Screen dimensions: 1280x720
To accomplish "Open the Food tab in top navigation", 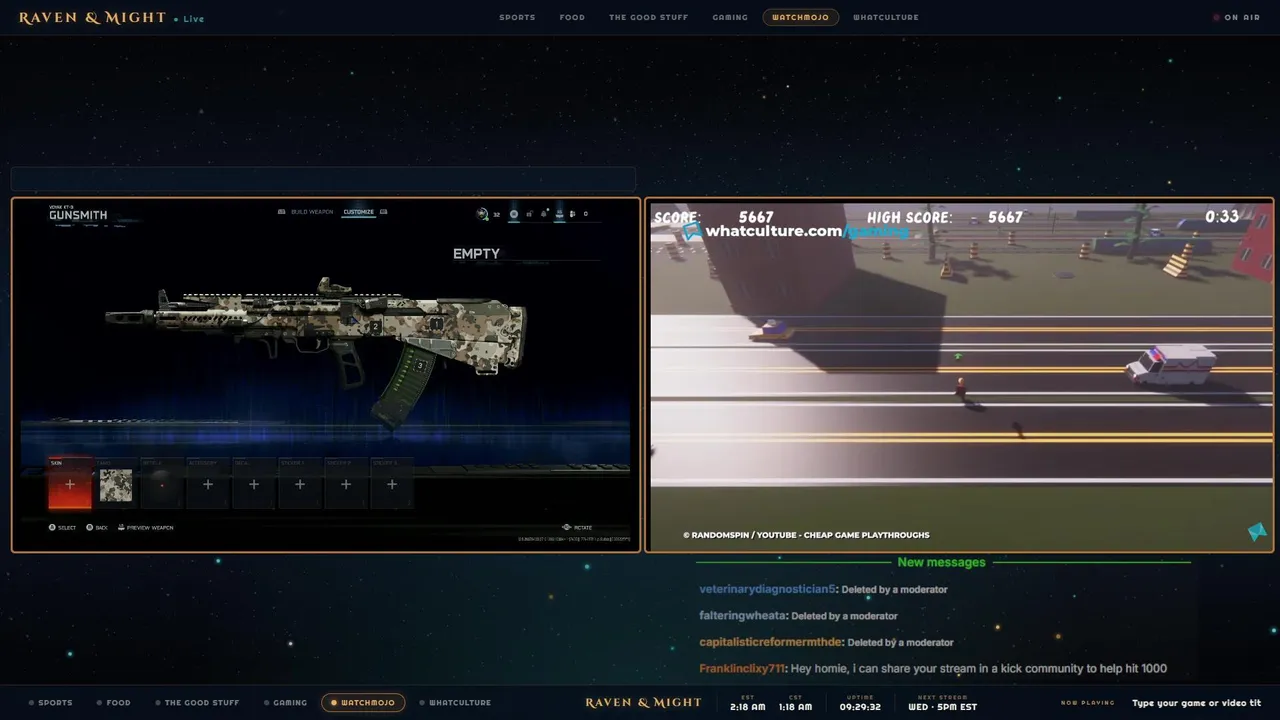I will tap(572, 17).
